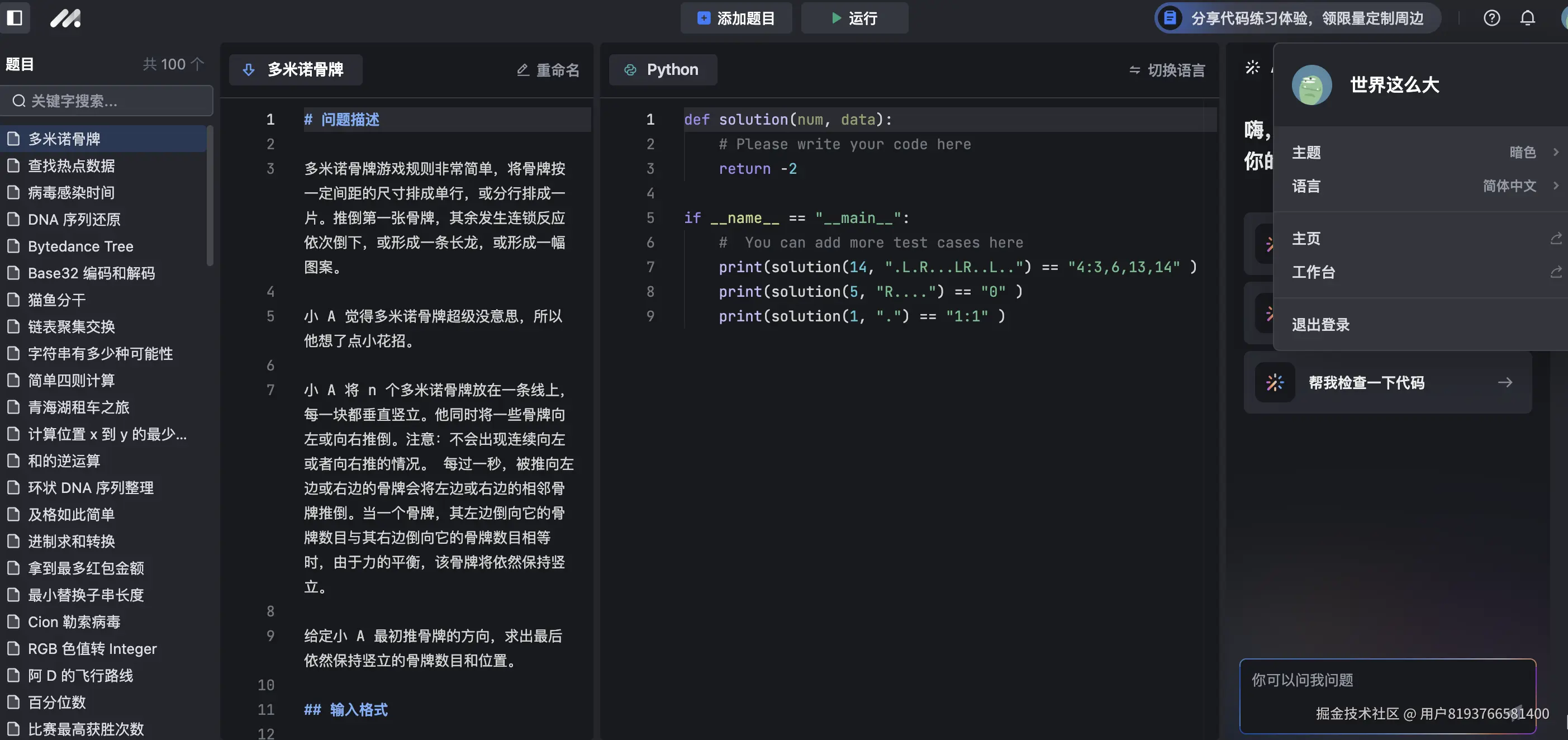
Task: Open 主页 in the user menu
Action: (x=1306, y=238)
